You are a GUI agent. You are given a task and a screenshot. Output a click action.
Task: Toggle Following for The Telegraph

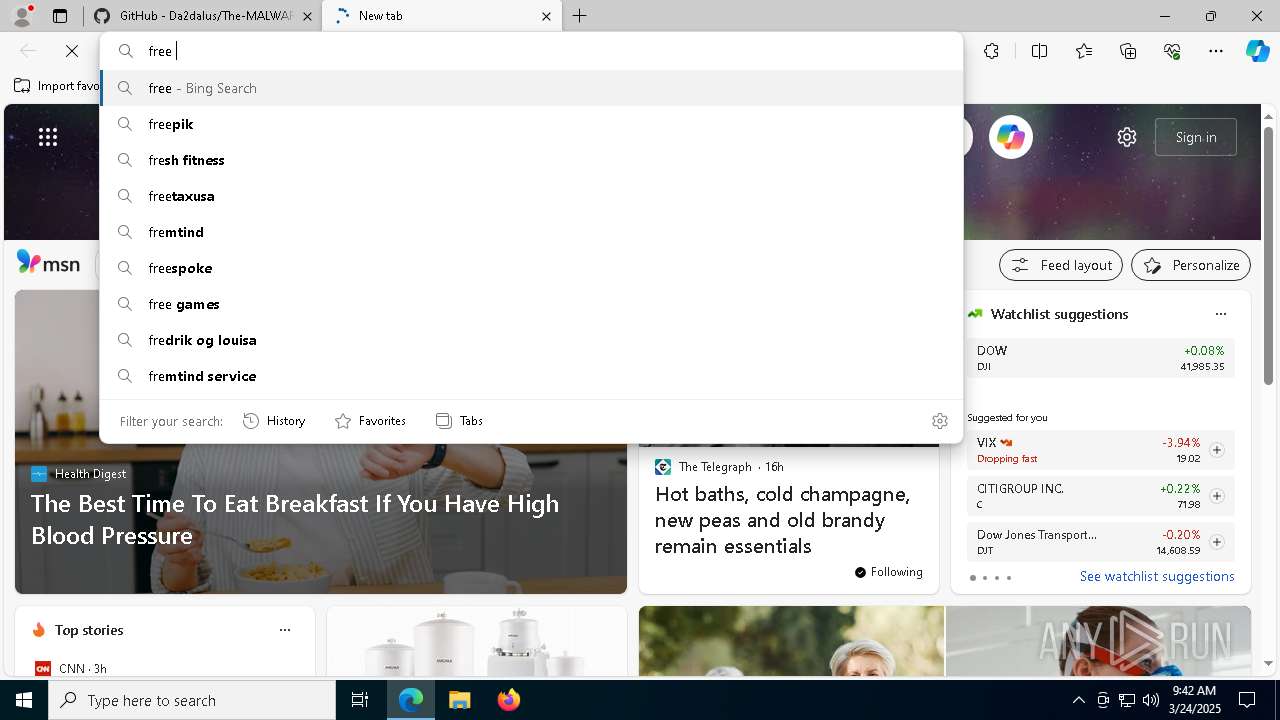[889, 572]
